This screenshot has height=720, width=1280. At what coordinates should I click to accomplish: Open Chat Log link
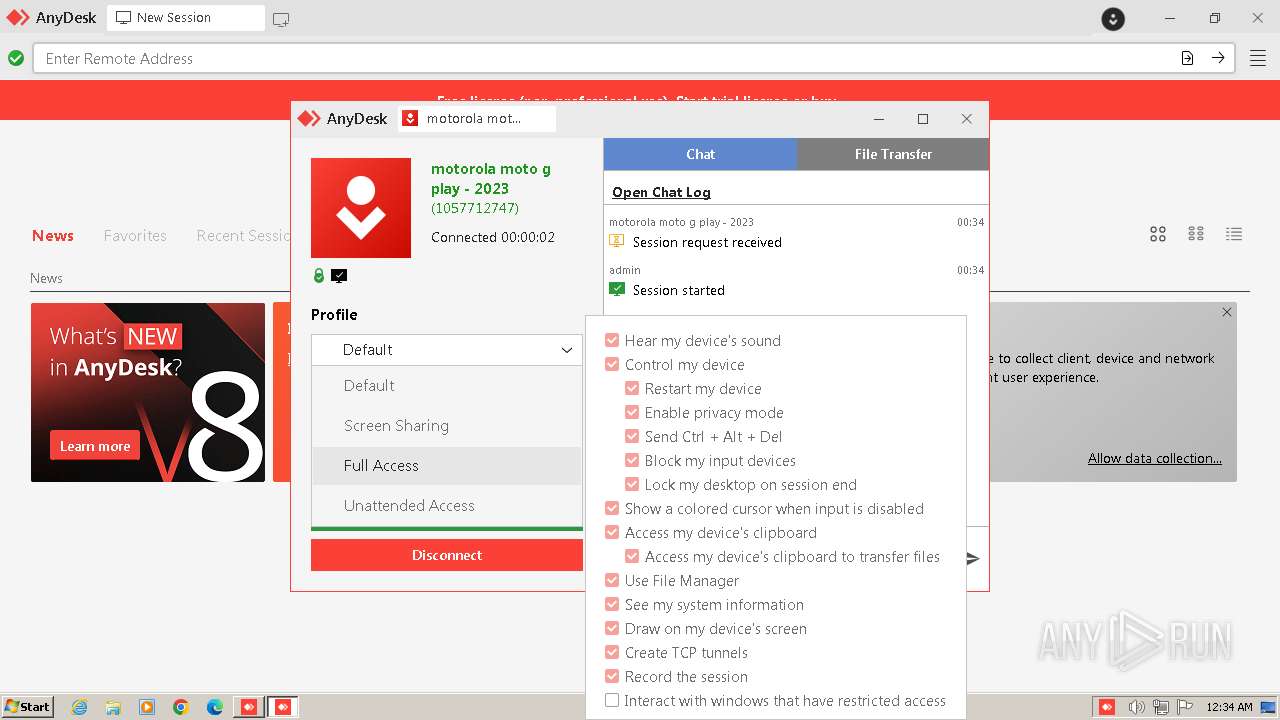pyautogui.click(x=661, y=192)
